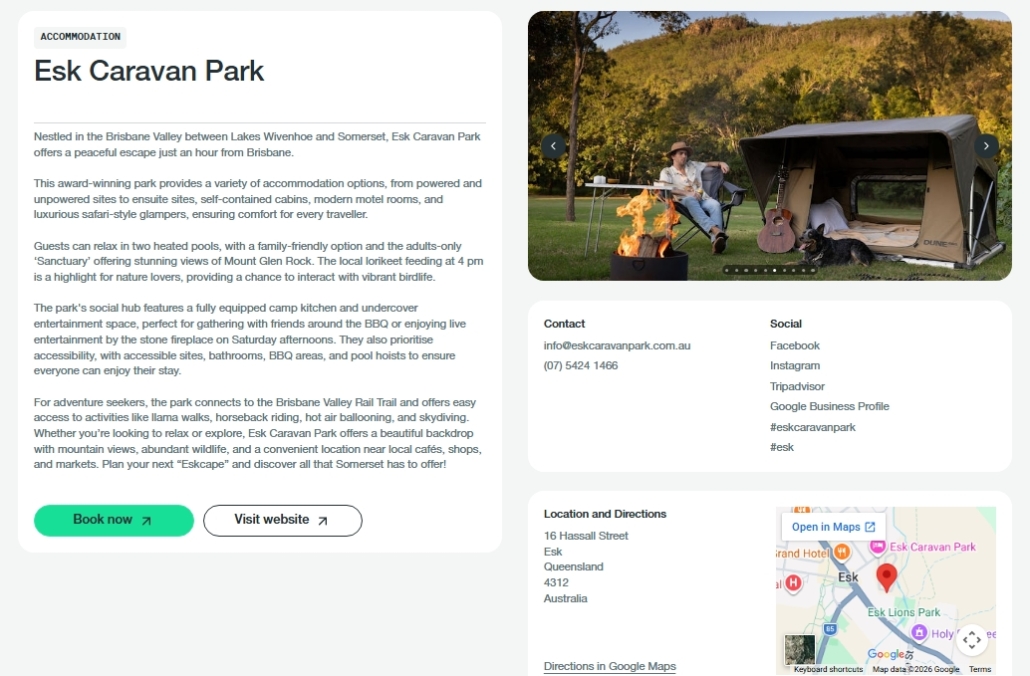Follow the Directions in Google Maps link
1030x676 pixels.
610,666
